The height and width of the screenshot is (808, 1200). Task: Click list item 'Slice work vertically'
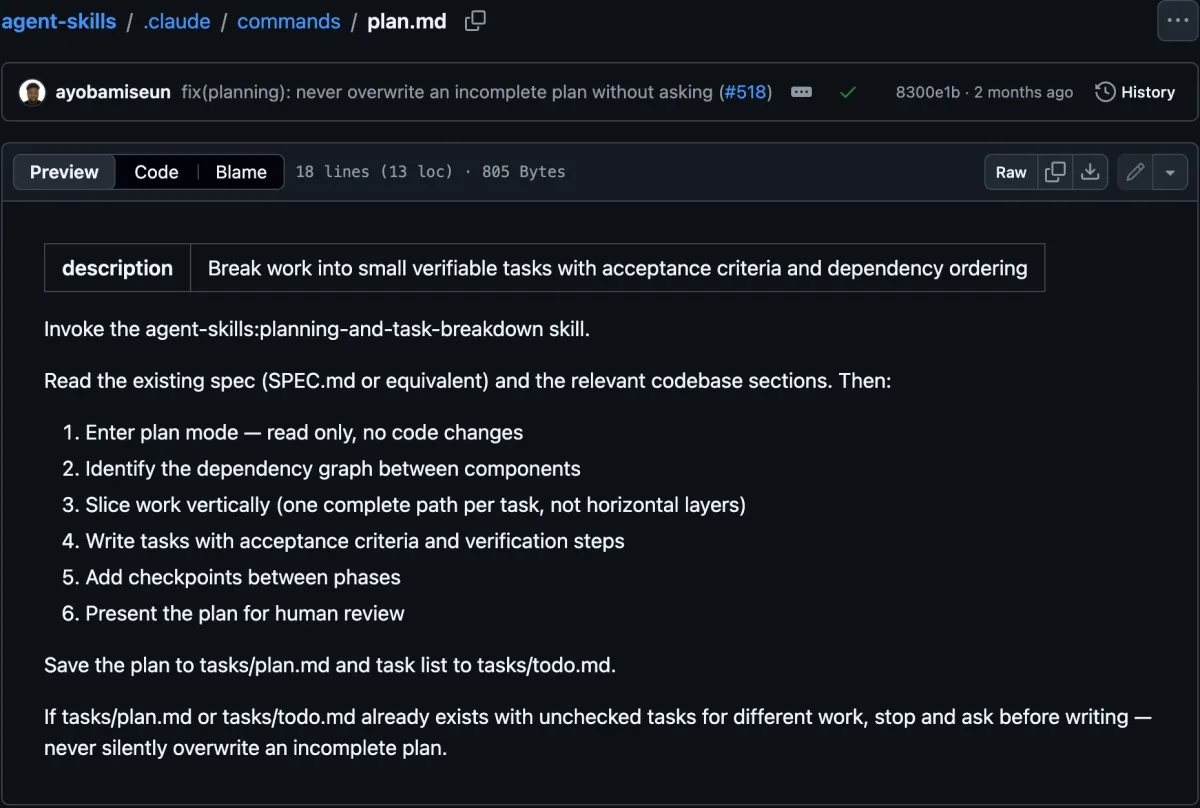415,505
